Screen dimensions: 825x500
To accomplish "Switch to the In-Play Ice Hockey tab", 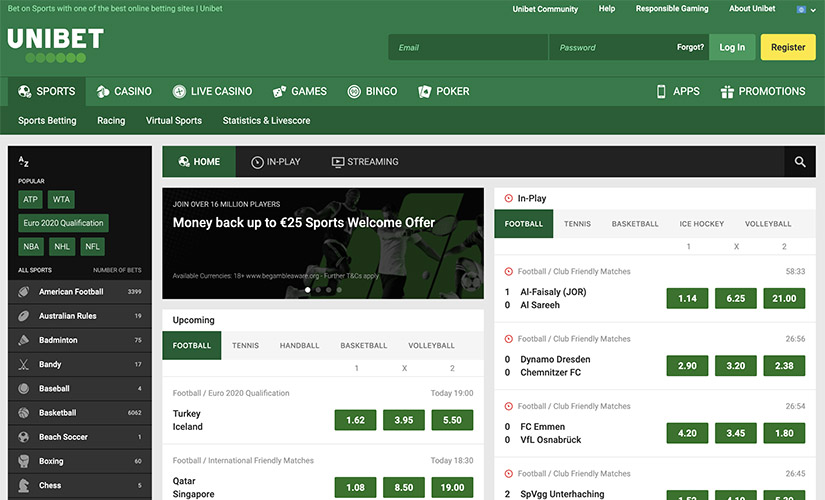I will [x=701, y=224].
